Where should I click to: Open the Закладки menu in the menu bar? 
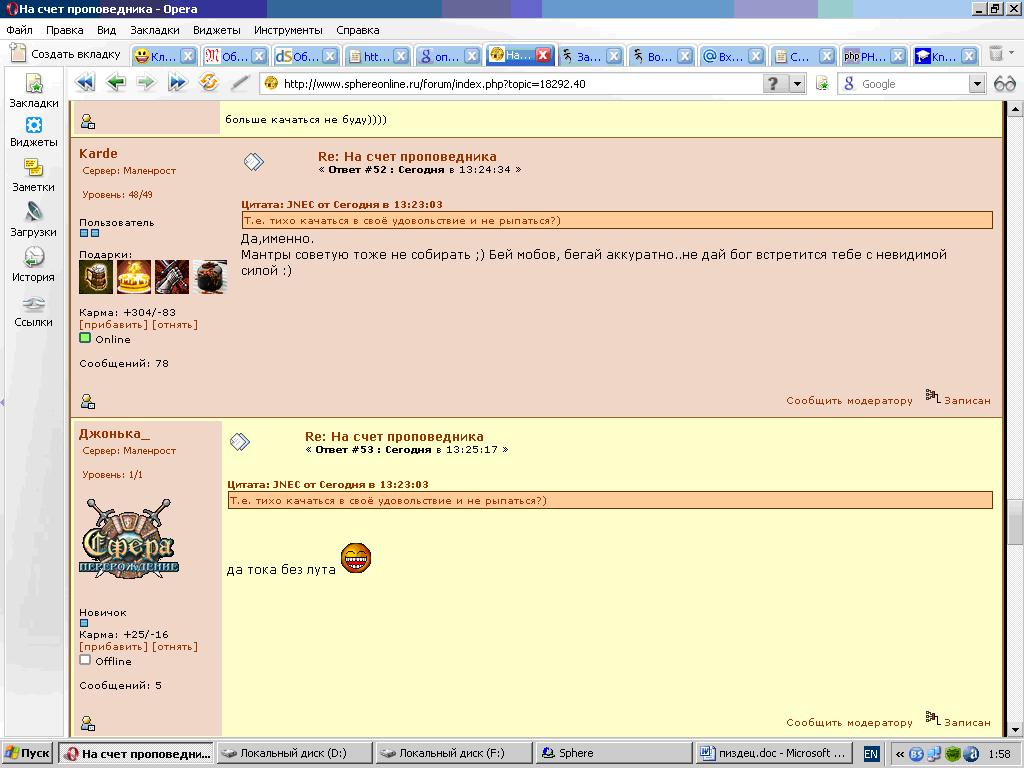(x=155, y=30)
